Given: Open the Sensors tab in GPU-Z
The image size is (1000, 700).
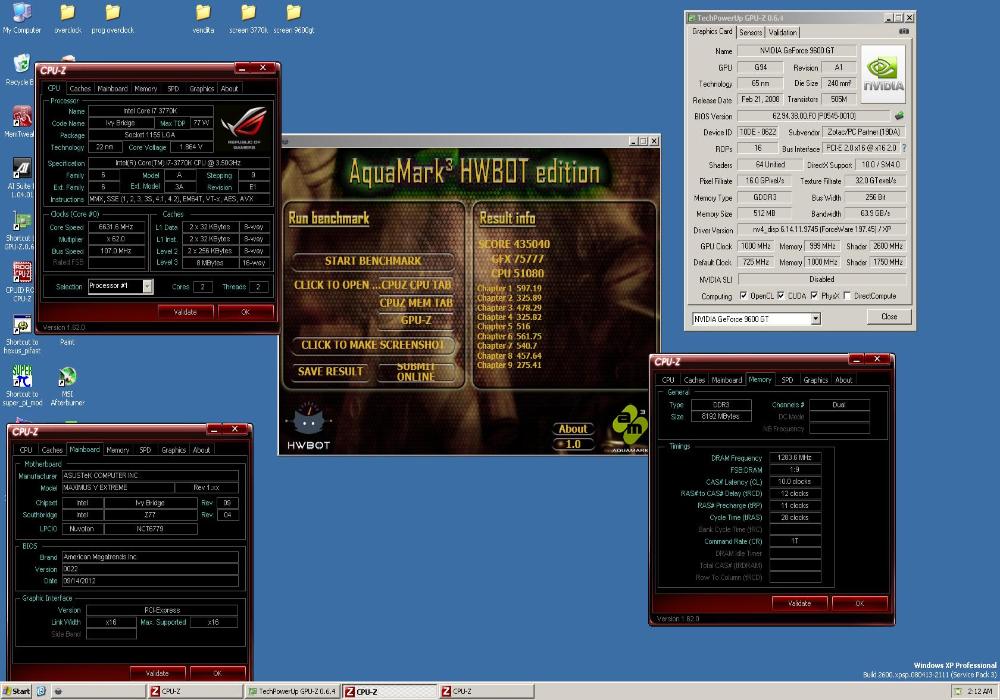Looking at the screenshot, I should tap(751, 32).
